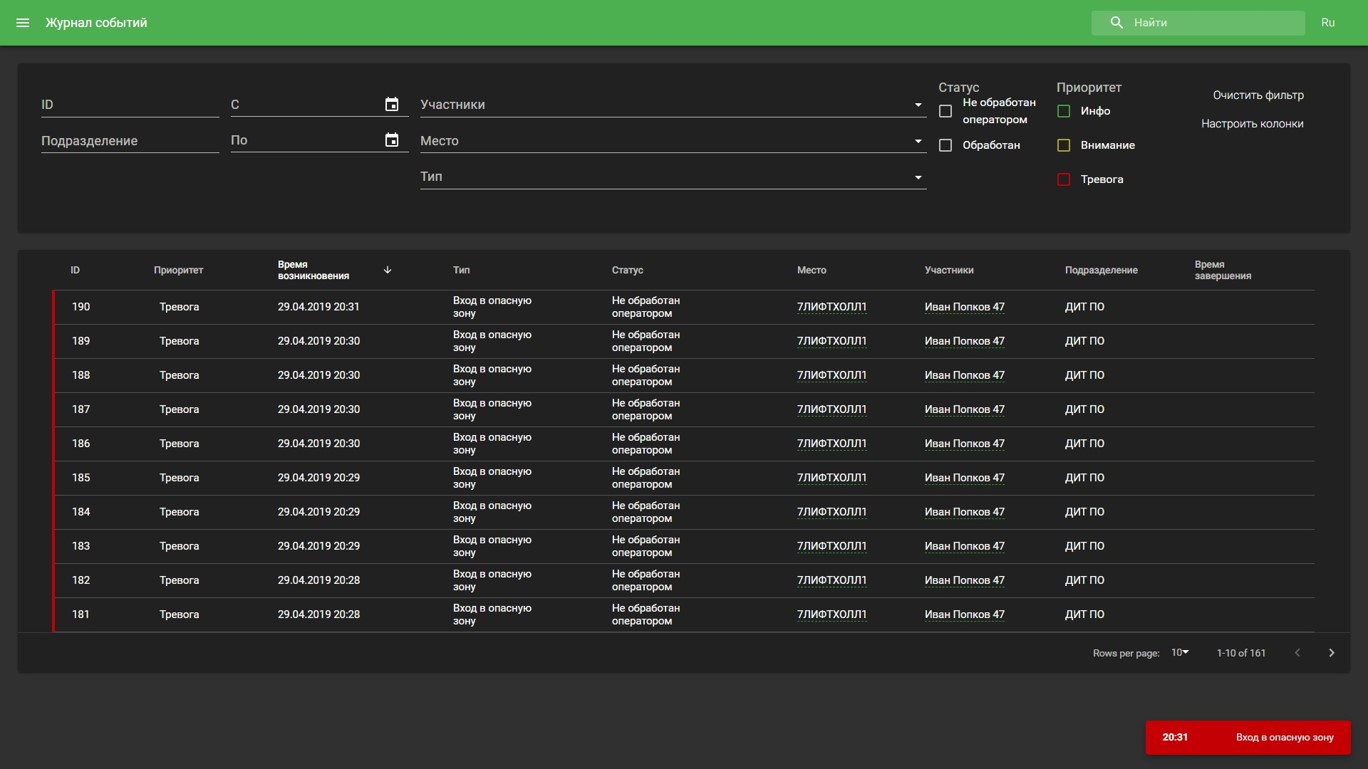The height and width of the screenshot is (769, 1368).
Task: Click the 29.04.2019 20:31 timestamp
Action: [318, 307]
